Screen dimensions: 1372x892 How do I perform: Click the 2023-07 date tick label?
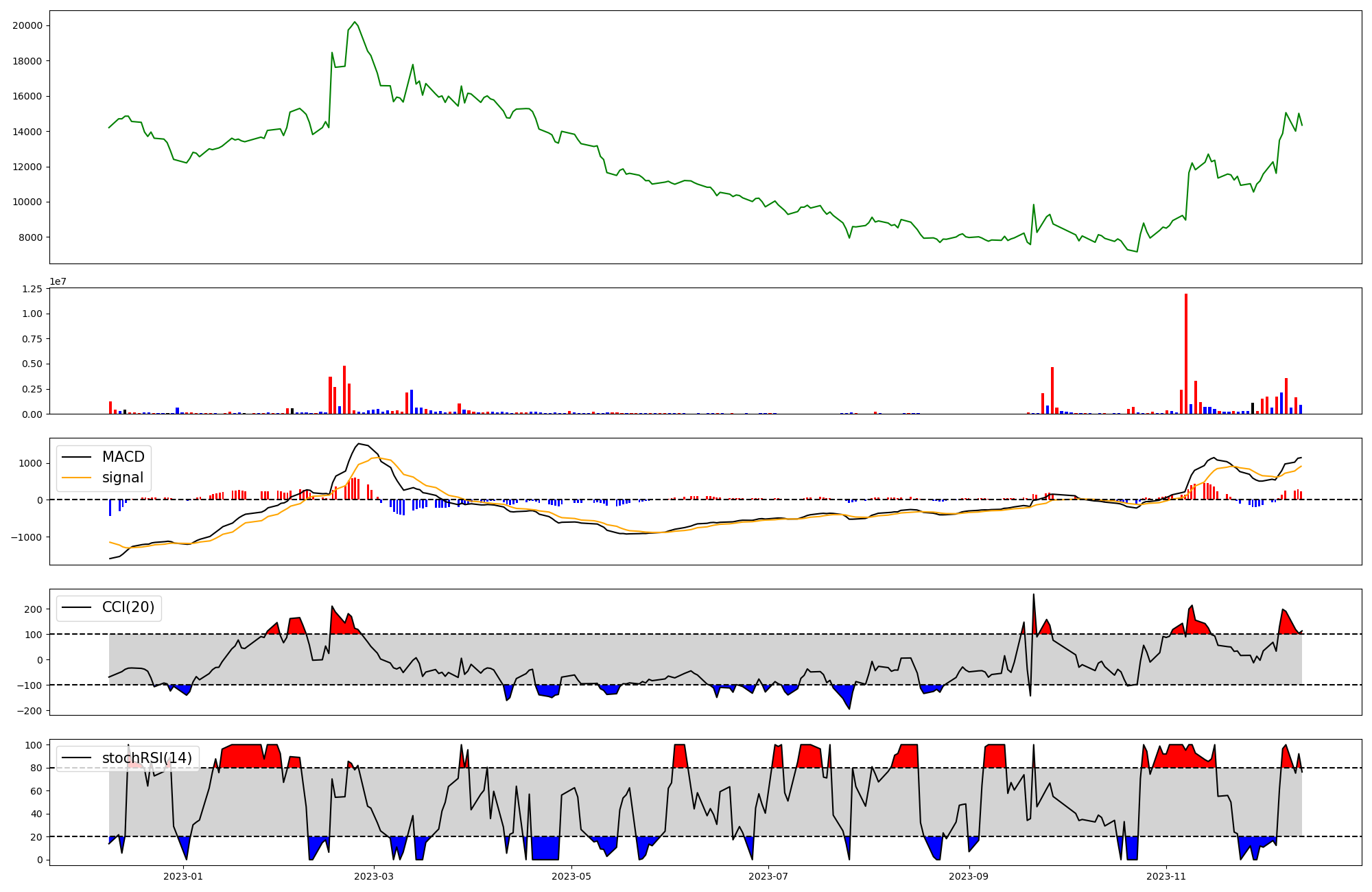tap(768, 876)
